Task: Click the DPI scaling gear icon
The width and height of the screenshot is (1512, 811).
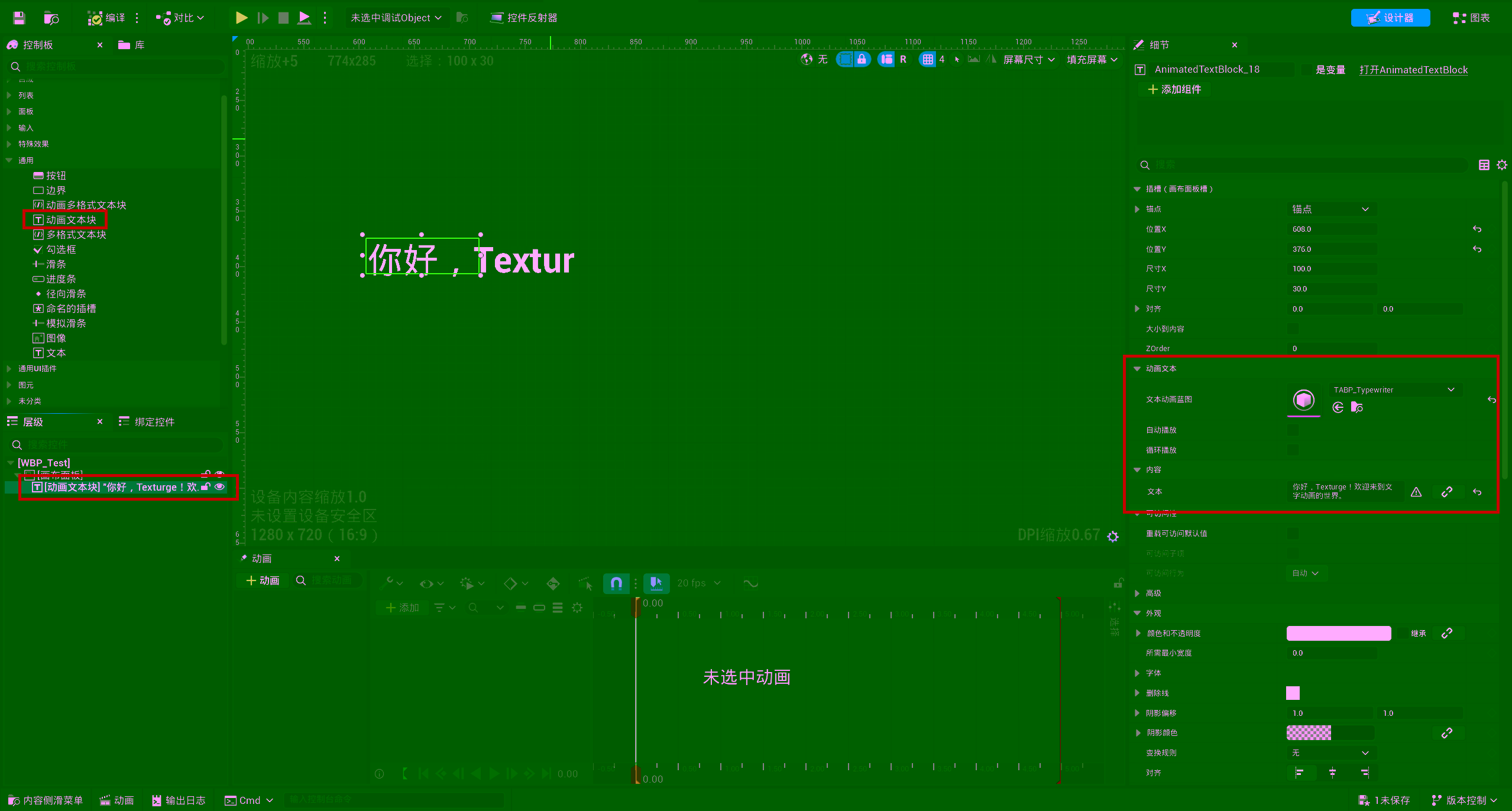Action: [1113, 536]
